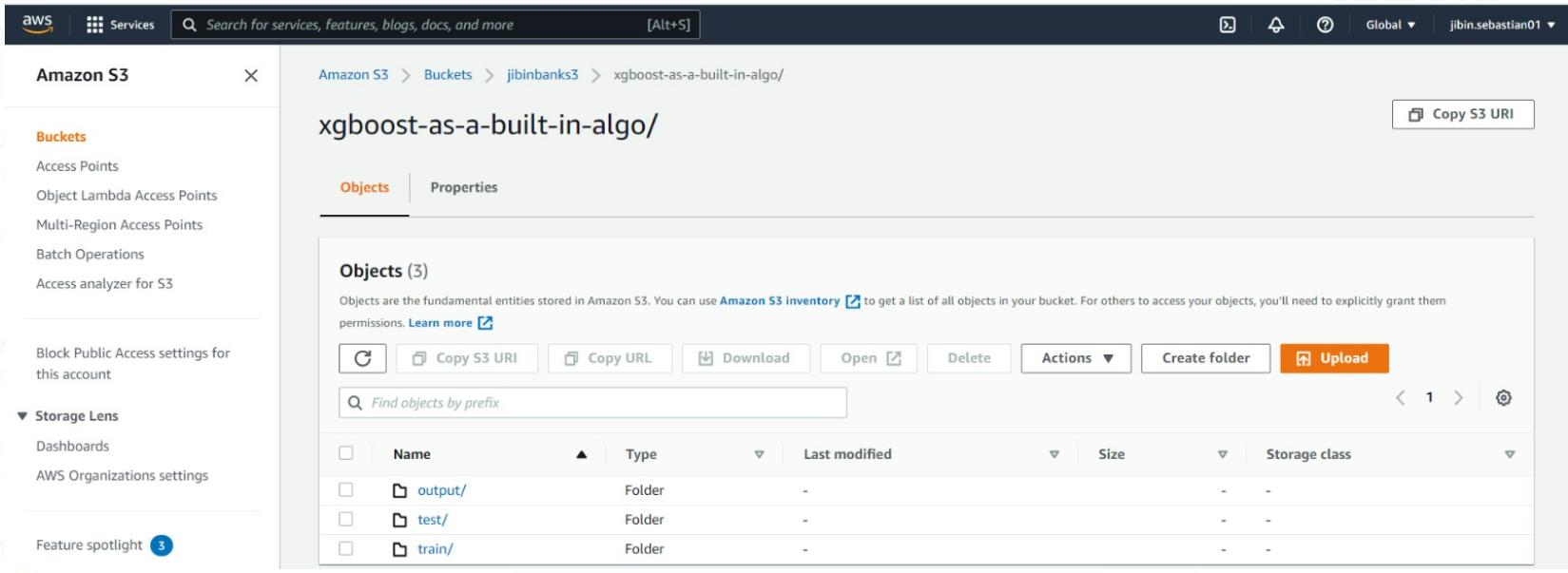The width and height of the screenshot is (1568, 573).
Task: Switch to the Properties tab
Action: 463,187
